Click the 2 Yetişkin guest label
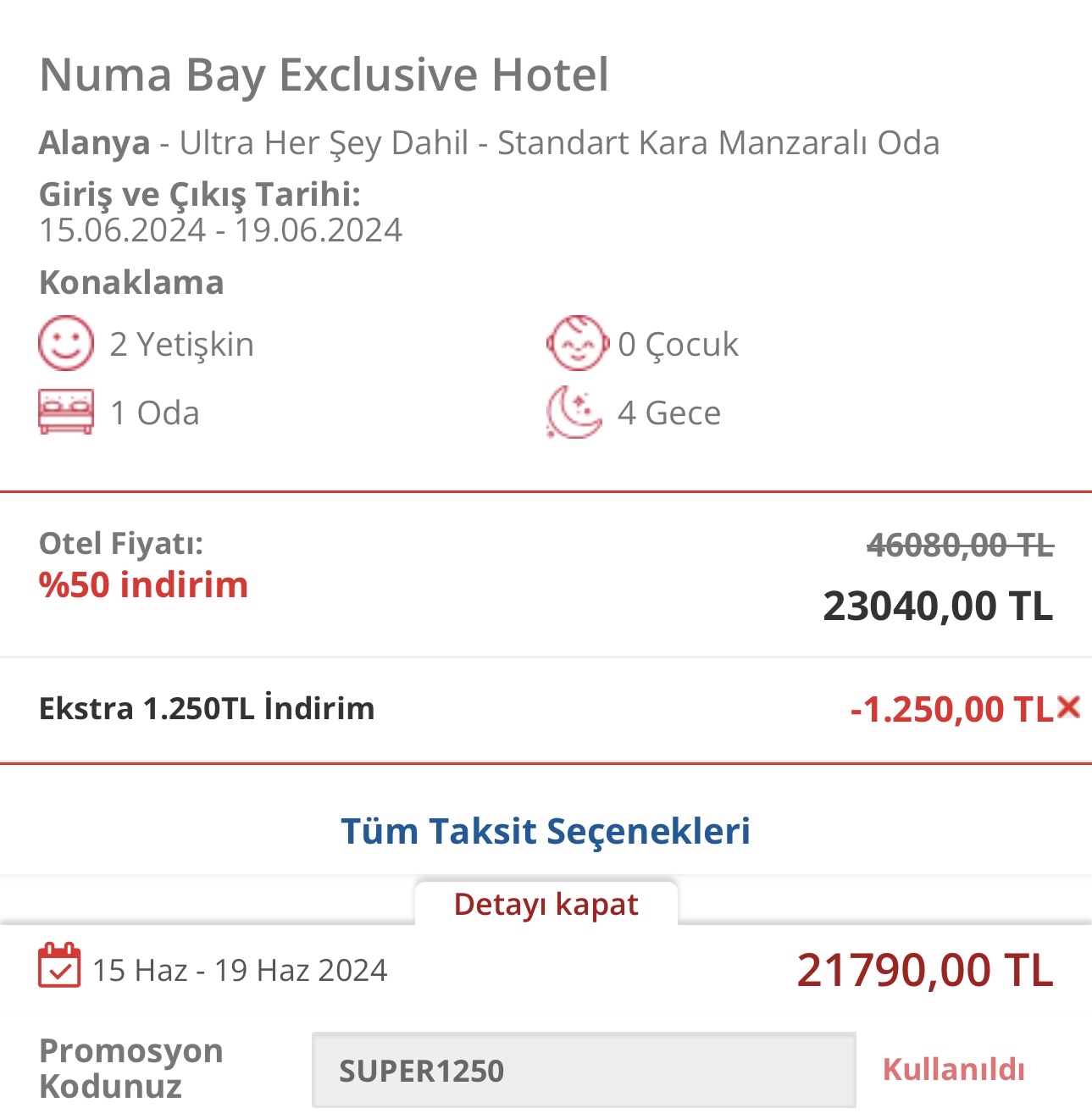1092x1119 pixels. pyautogui.click(x=182, y=344)
